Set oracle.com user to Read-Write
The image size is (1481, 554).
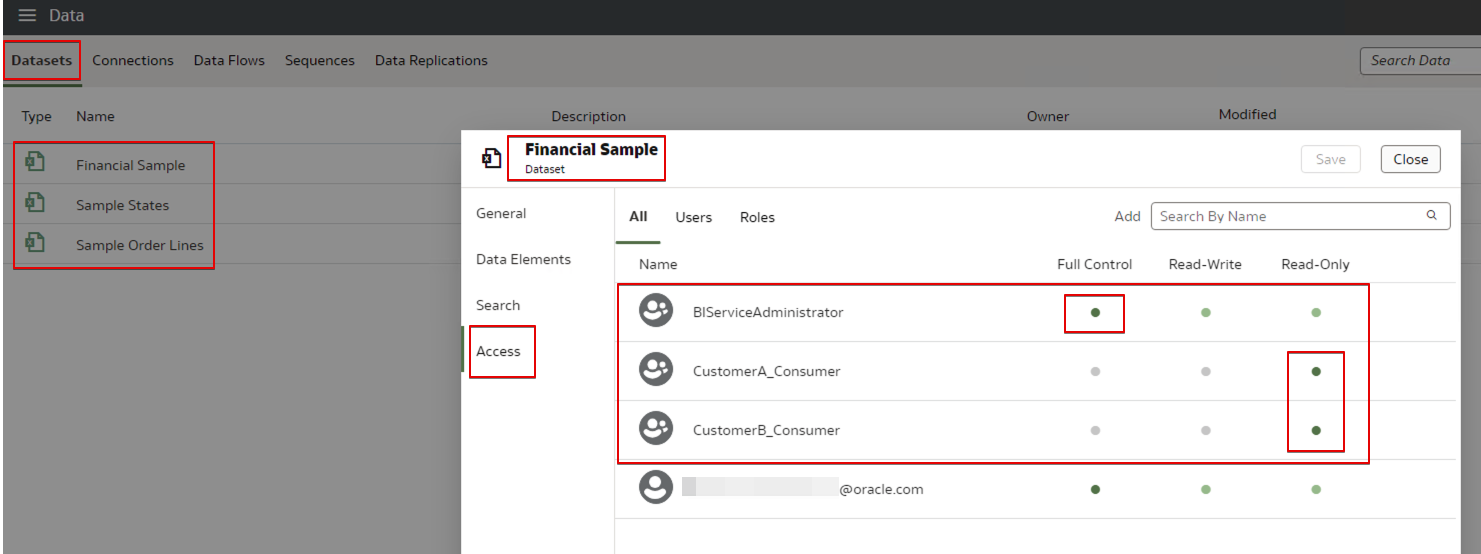[x=1205, y=489]
